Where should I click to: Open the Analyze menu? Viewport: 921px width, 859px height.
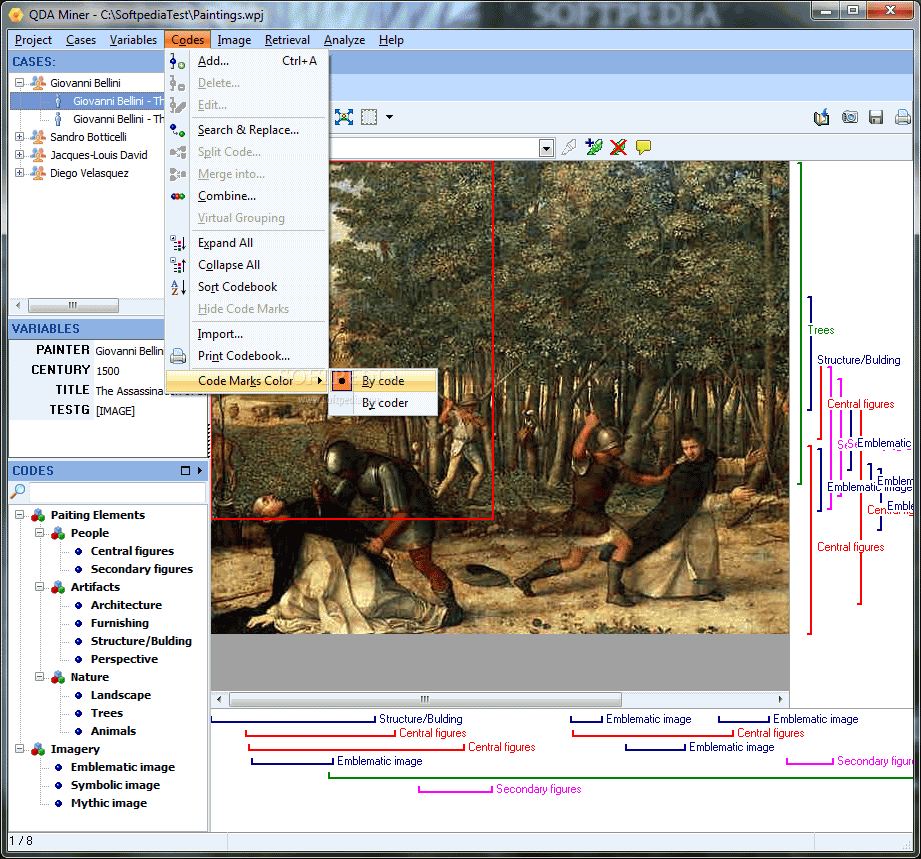pyautogui.click(x=344, y=40)
